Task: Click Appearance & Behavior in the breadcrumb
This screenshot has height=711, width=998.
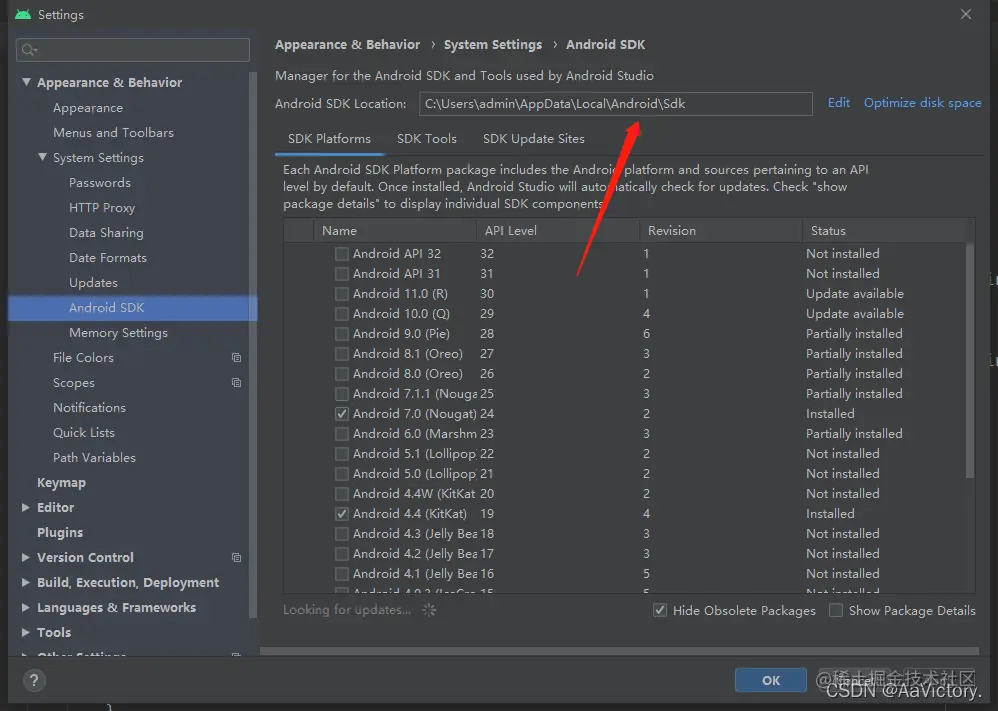Action: point(348,45)
